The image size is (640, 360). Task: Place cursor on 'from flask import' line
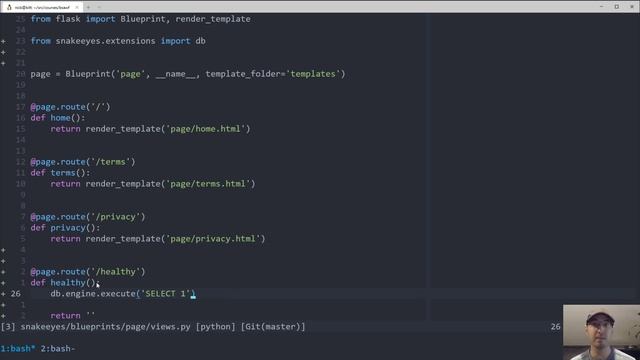(140, 19)
